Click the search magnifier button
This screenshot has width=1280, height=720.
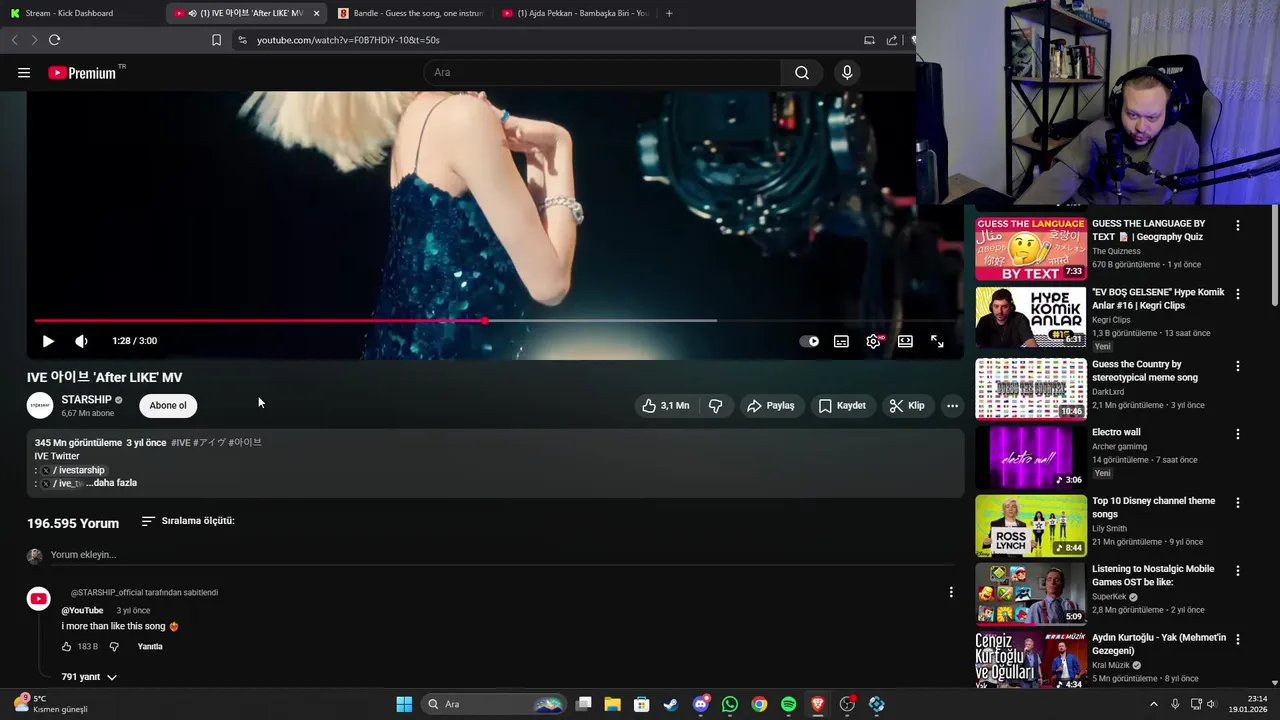click(x=802, y=72)
